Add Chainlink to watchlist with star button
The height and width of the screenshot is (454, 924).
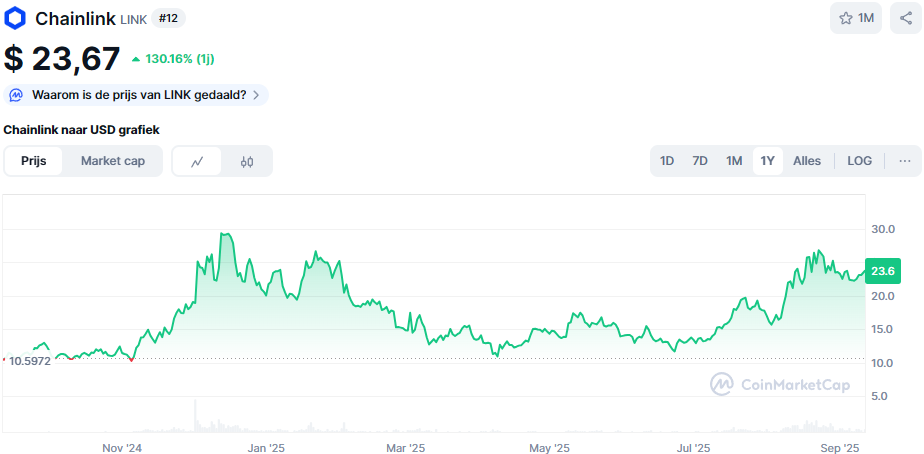[x=856, y=18]
